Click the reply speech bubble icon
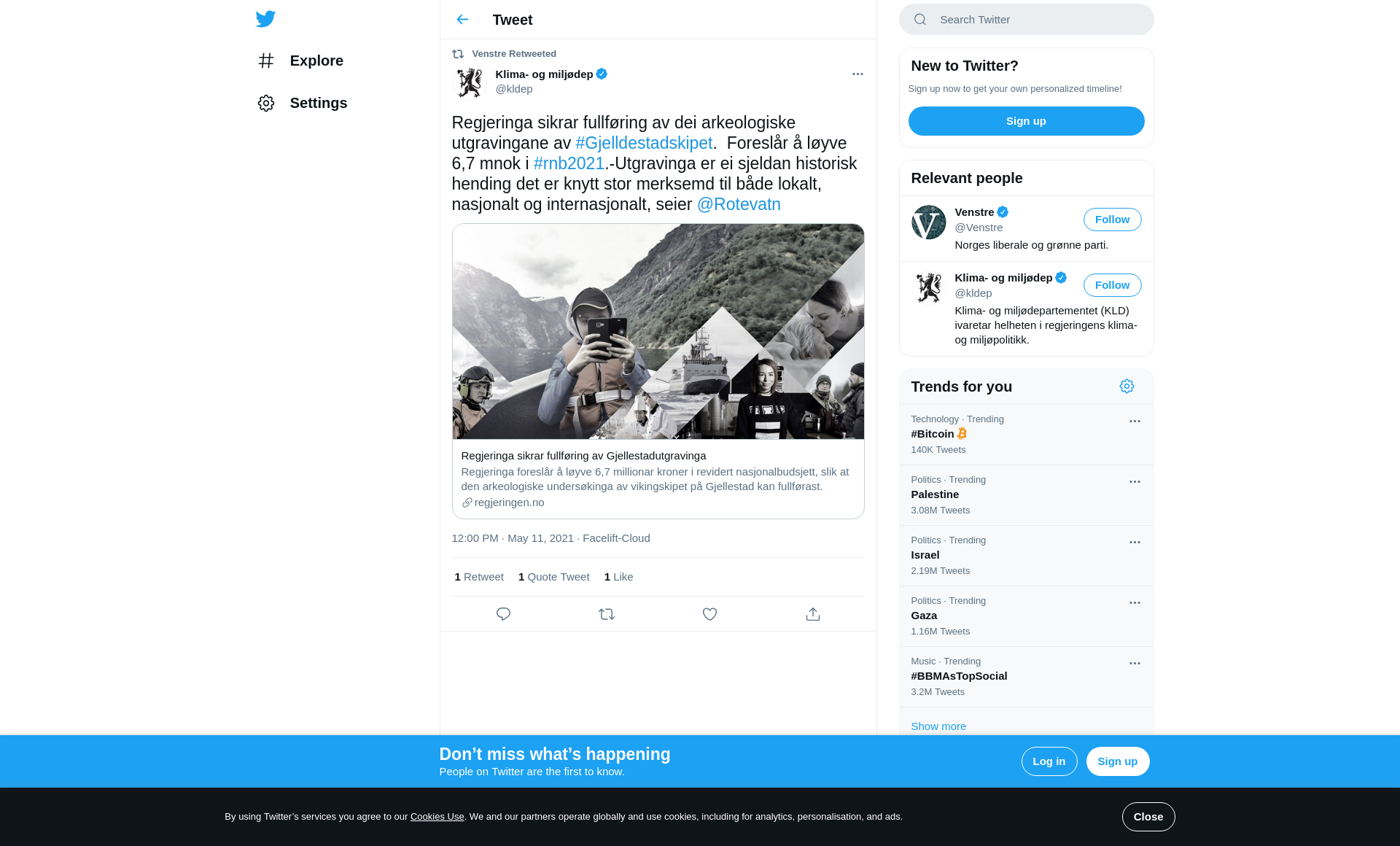This screenshot has width=1400, height=846. 503,614
